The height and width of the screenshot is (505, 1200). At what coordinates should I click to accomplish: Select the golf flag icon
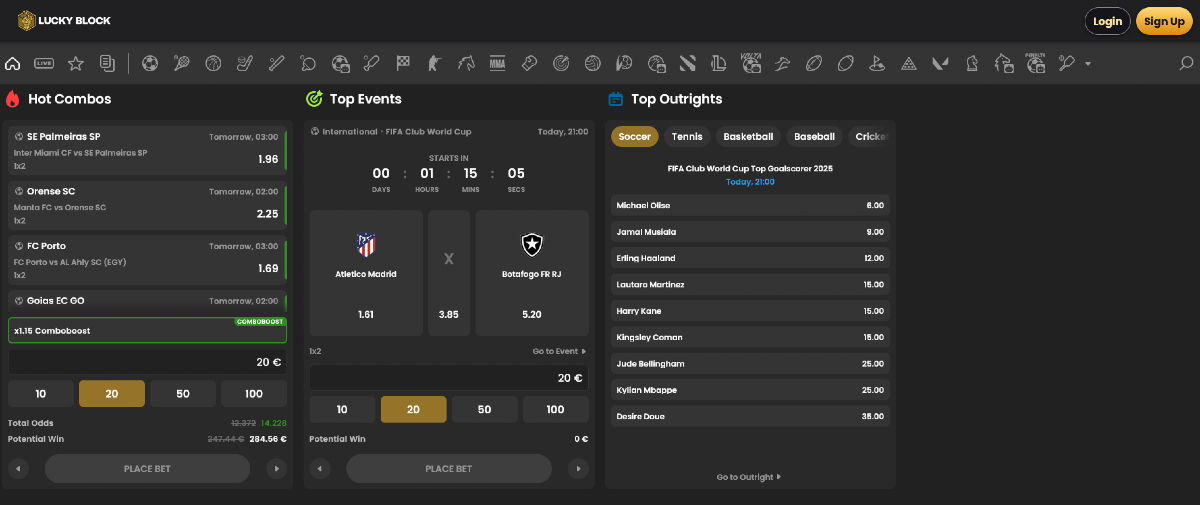click(x=877, y=64)
